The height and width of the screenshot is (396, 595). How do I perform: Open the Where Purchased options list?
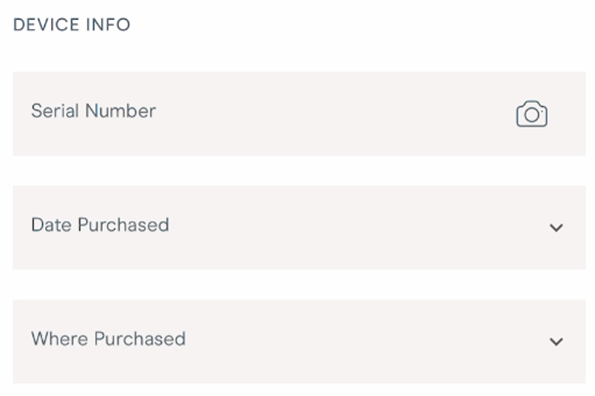click(x=299, y=341)
